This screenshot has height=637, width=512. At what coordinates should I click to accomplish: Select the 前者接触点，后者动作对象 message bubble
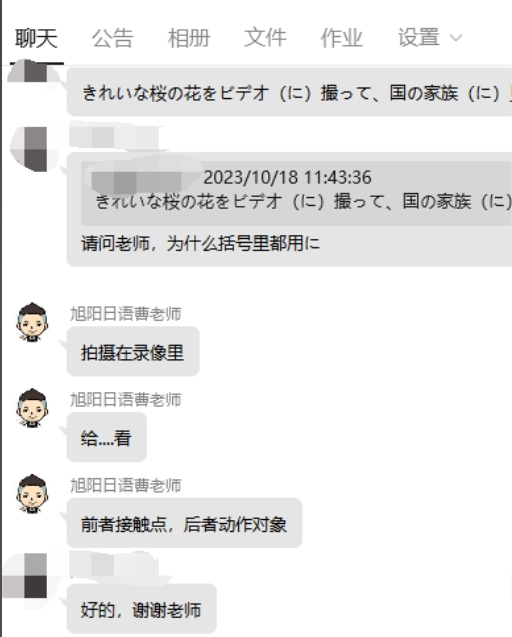pyautogui.click(x=184, y=523)
